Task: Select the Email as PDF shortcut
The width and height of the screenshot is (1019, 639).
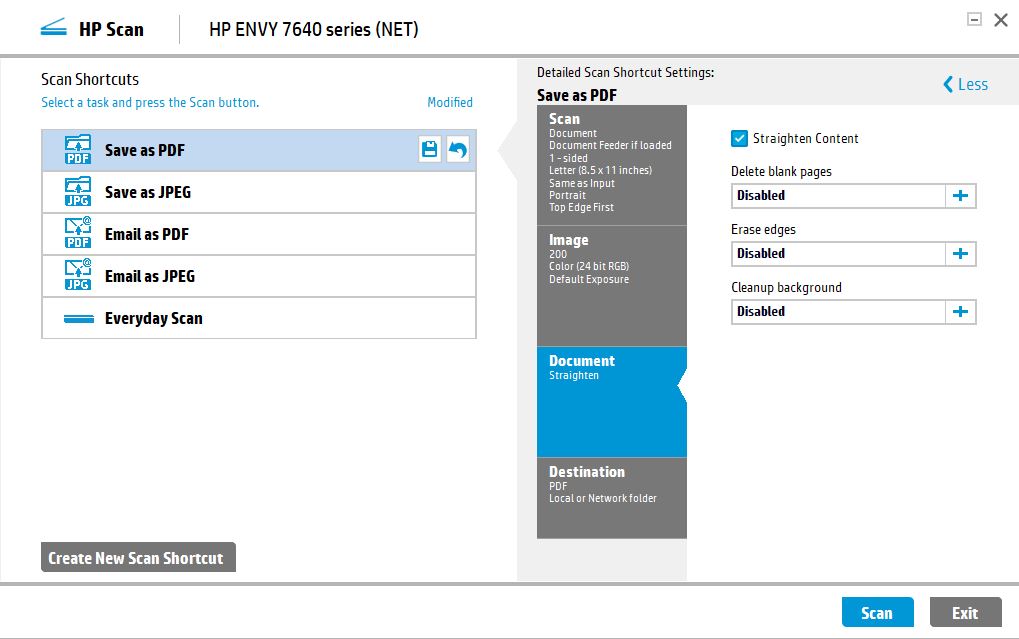Action: coord(259,234)
